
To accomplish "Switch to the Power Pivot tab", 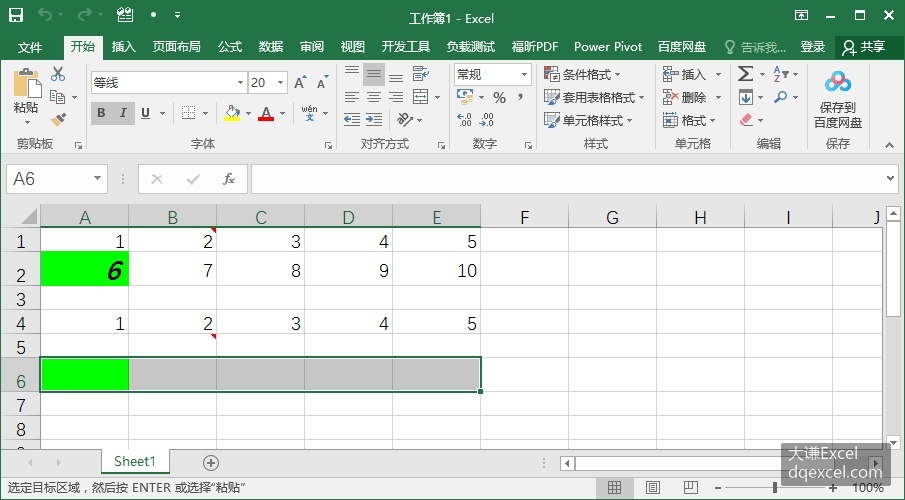I will [x=608, y=47].
